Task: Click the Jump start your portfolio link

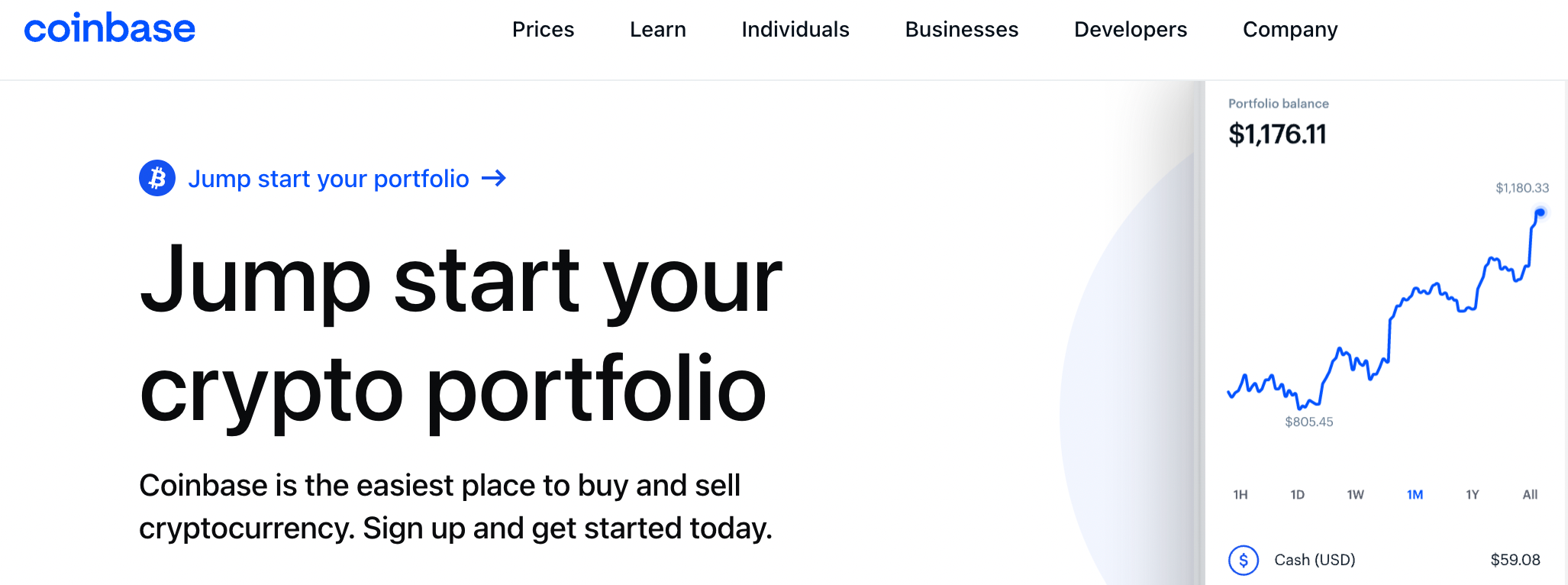Action: [328, 179]
